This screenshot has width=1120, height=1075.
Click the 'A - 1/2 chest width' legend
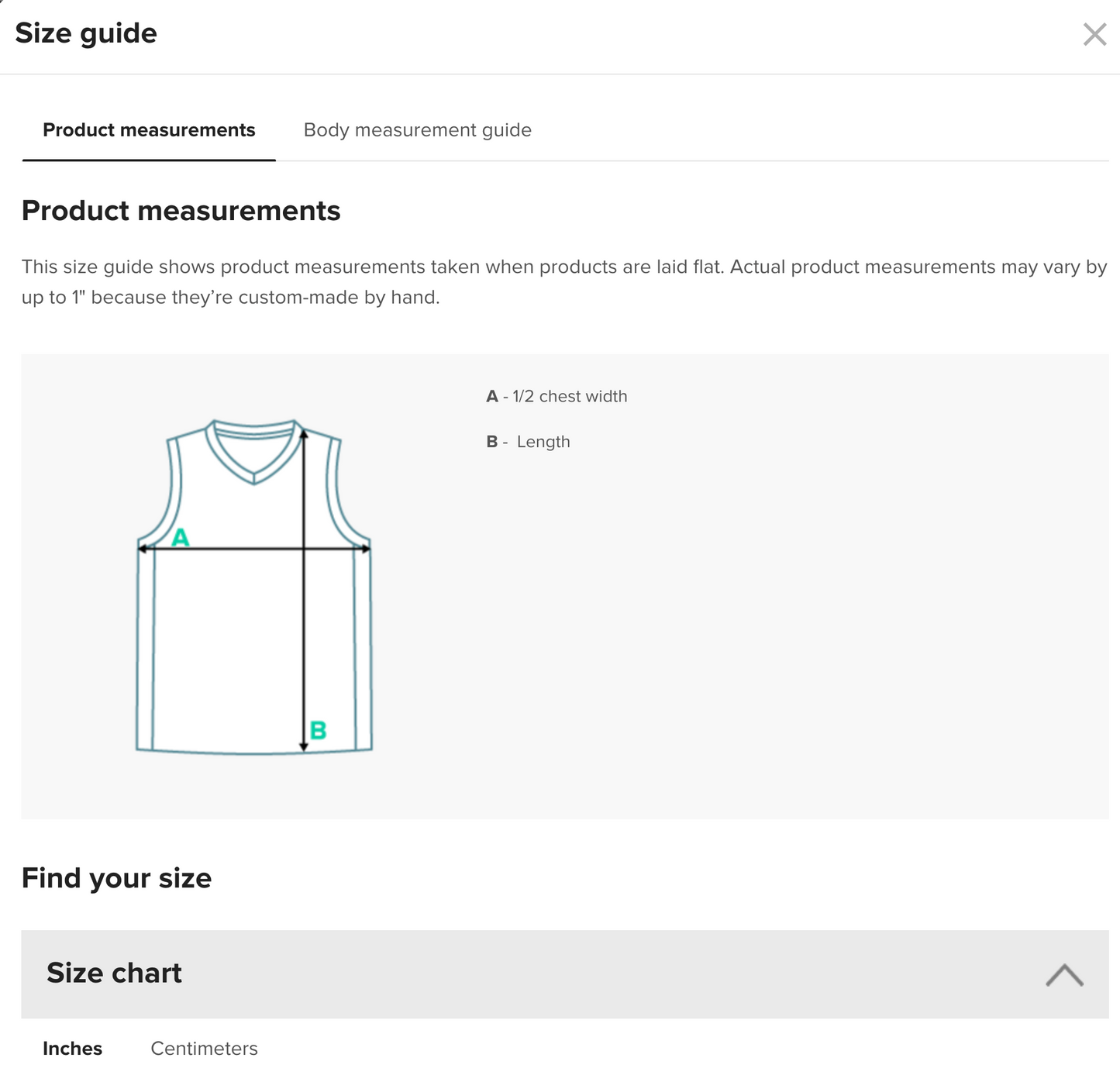557,396
